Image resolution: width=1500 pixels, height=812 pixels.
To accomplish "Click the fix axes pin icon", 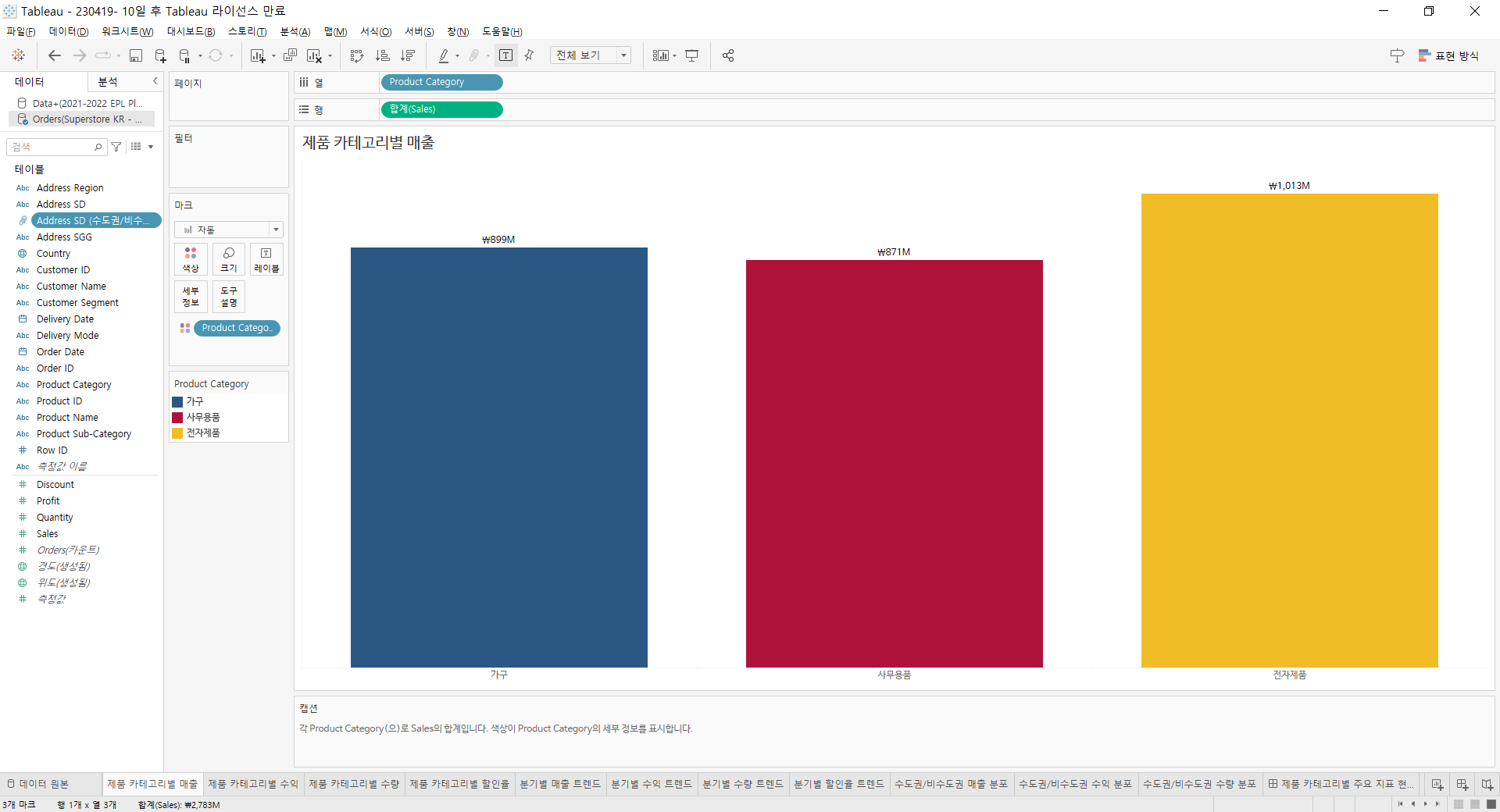I will click(530, 55).
